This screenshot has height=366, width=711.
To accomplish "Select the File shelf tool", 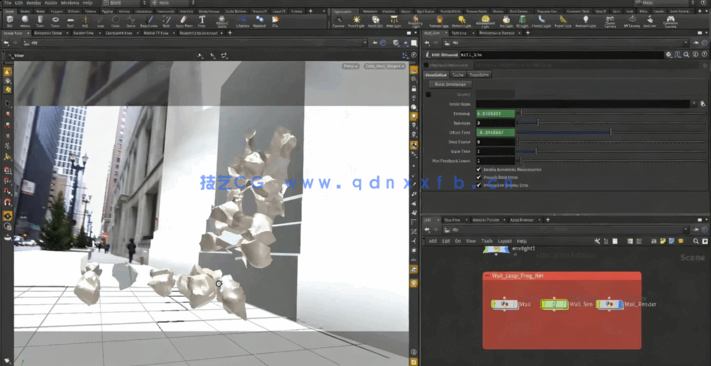I will coord(275,20).
